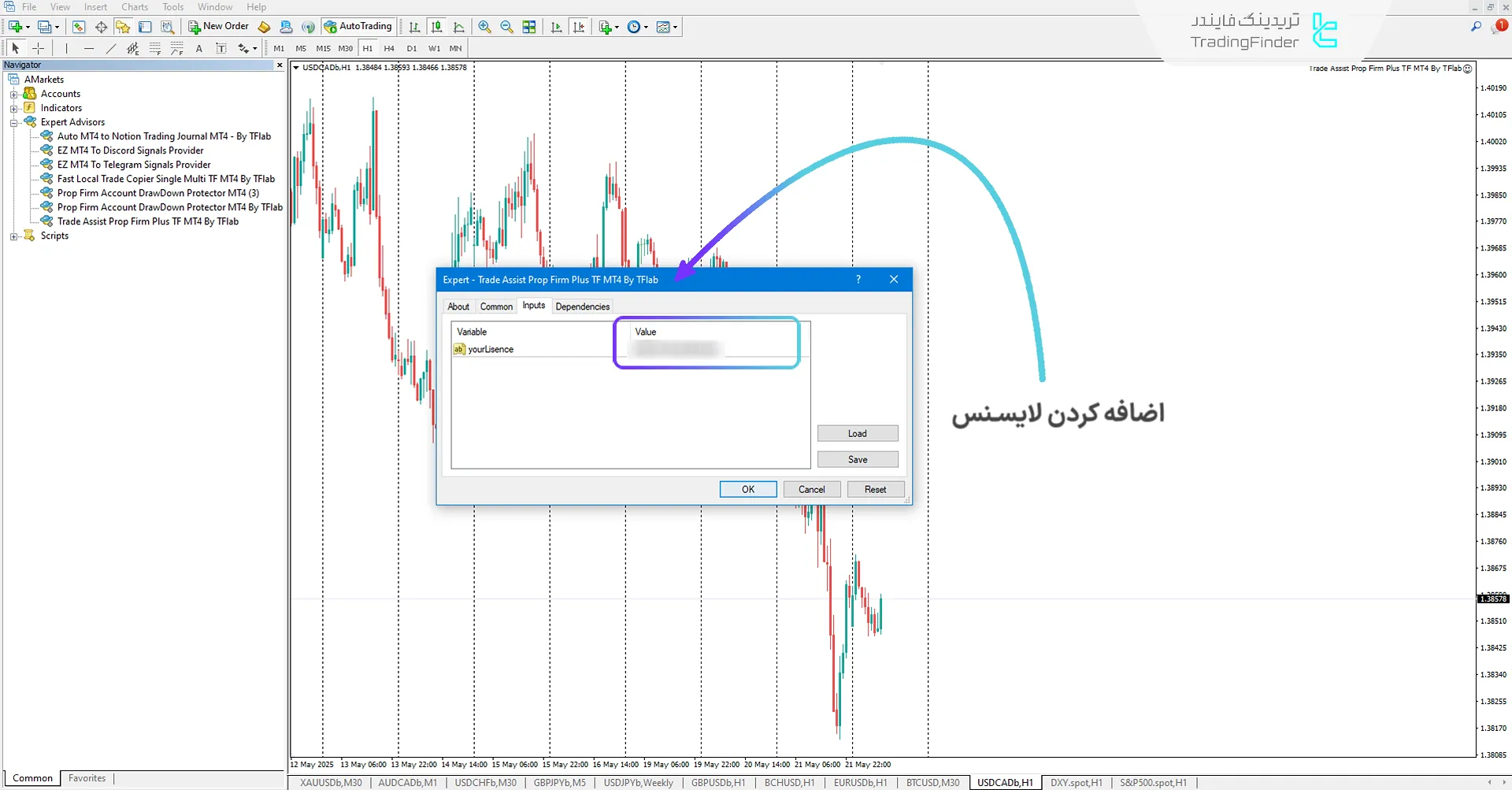Toggle chart line mode
The width and height of the screenshot is (1512, 790).
[459, 26]
